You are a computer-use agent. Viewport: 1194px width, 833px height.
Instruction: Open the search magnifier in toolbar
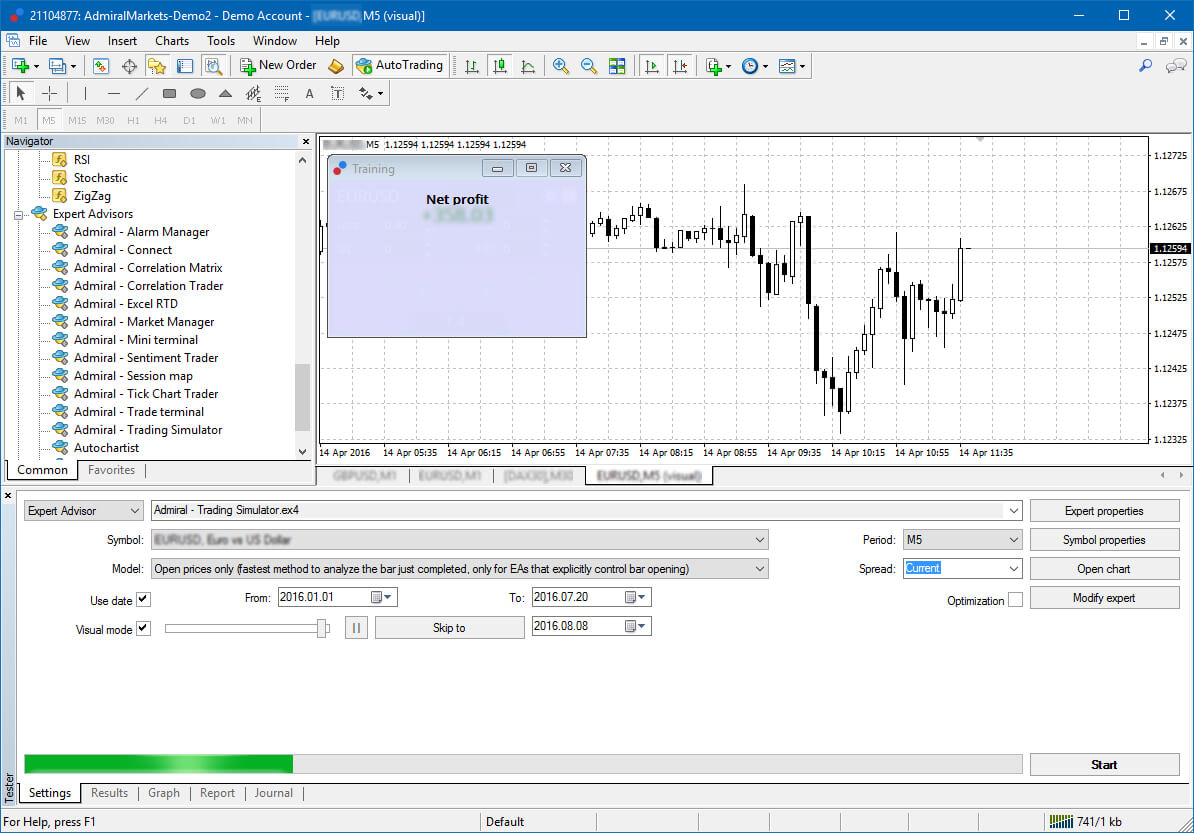(x=1145, y=66)
